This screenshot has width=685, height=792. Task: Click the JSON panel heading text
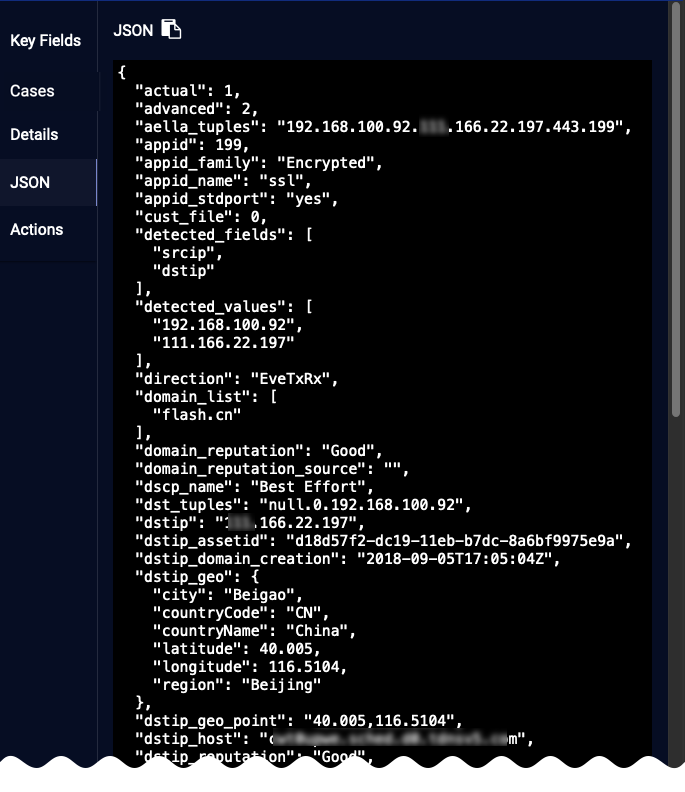pyautogui.click(x=133, y=31)
